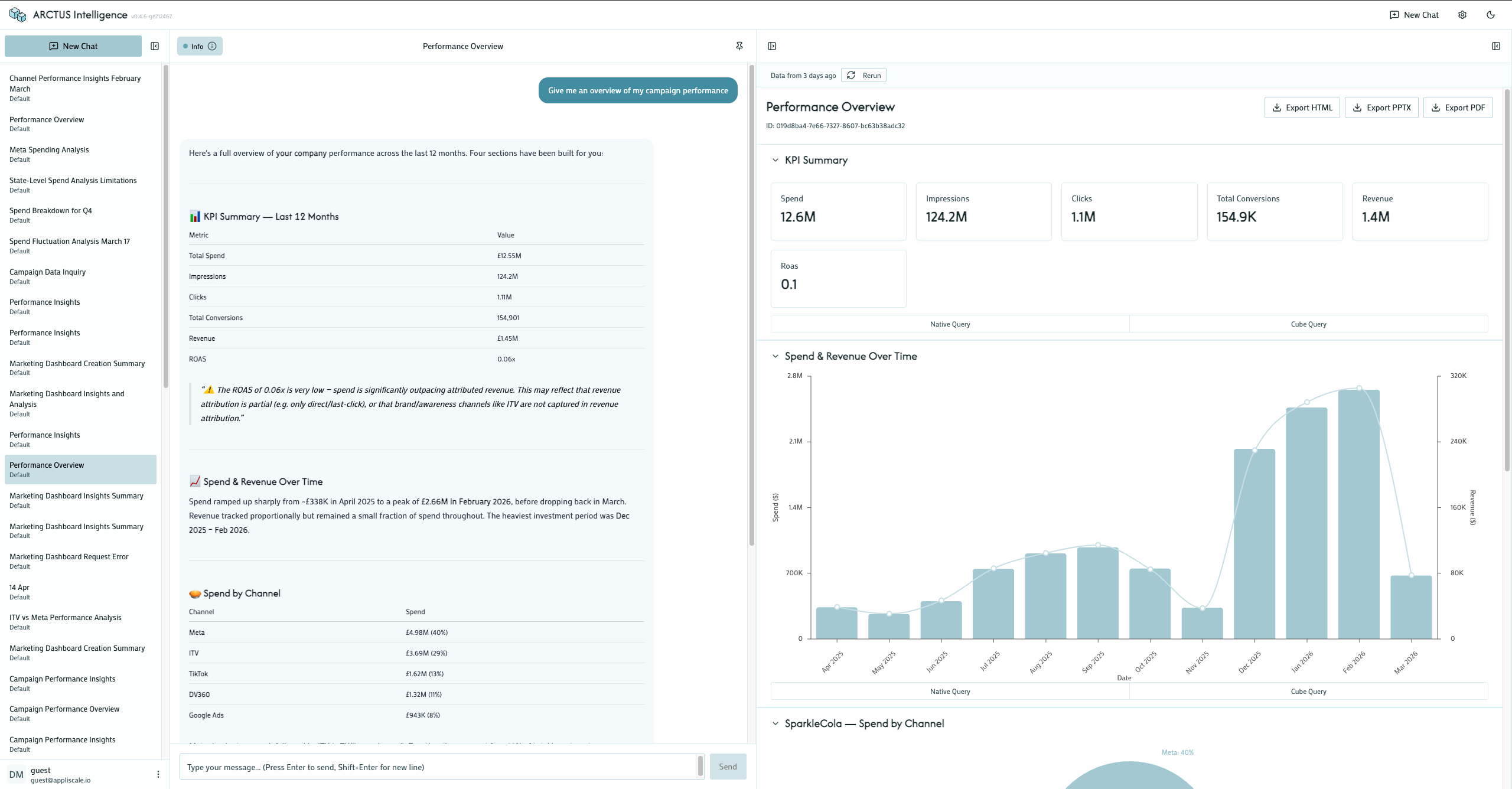Viewport: 1512px width, 789px height.
Task: Click the Meta: 40% pie chart label
Action: [1177, 752]
